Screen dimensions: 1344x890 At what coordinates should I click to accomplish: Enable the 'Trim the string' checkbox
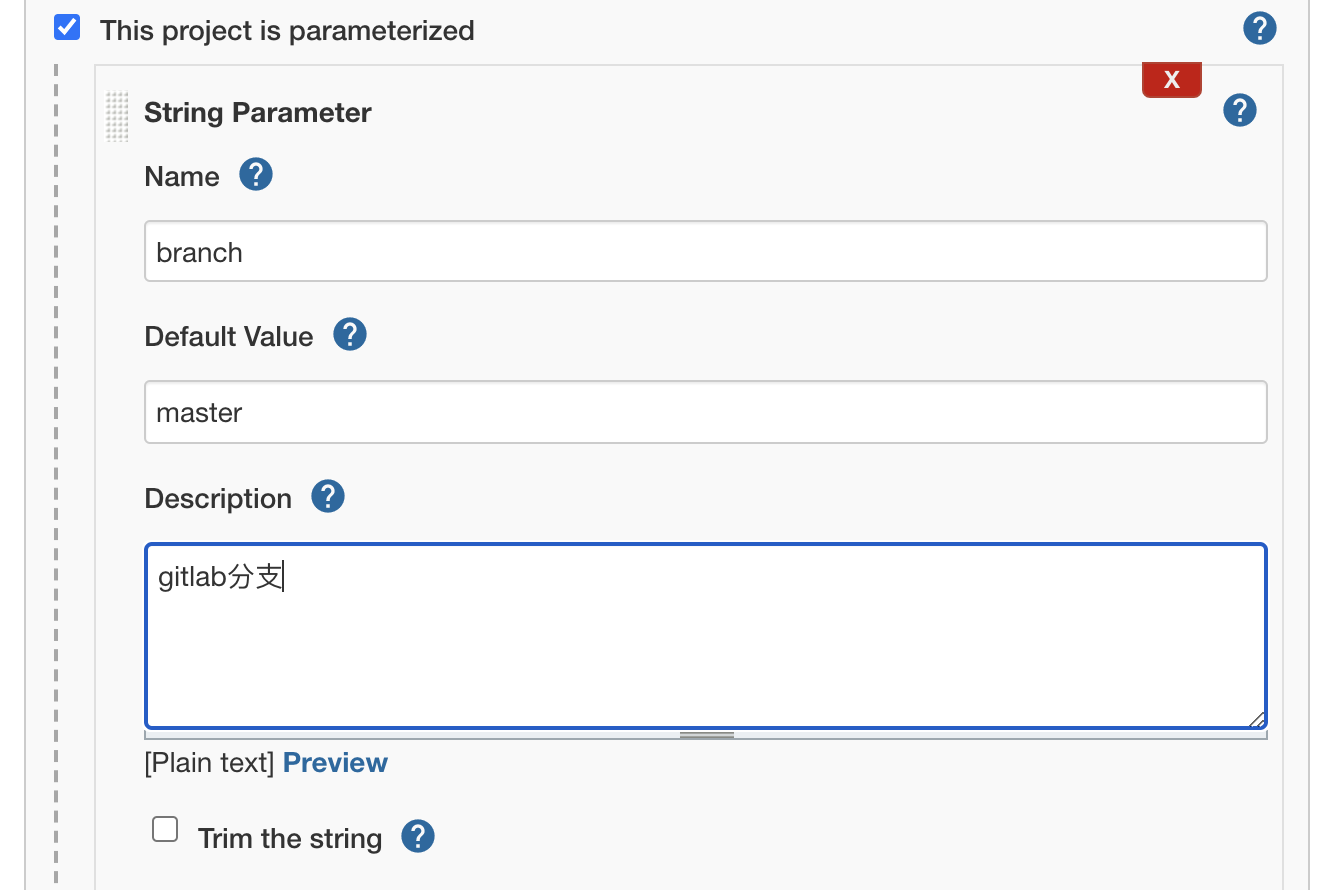165,829
